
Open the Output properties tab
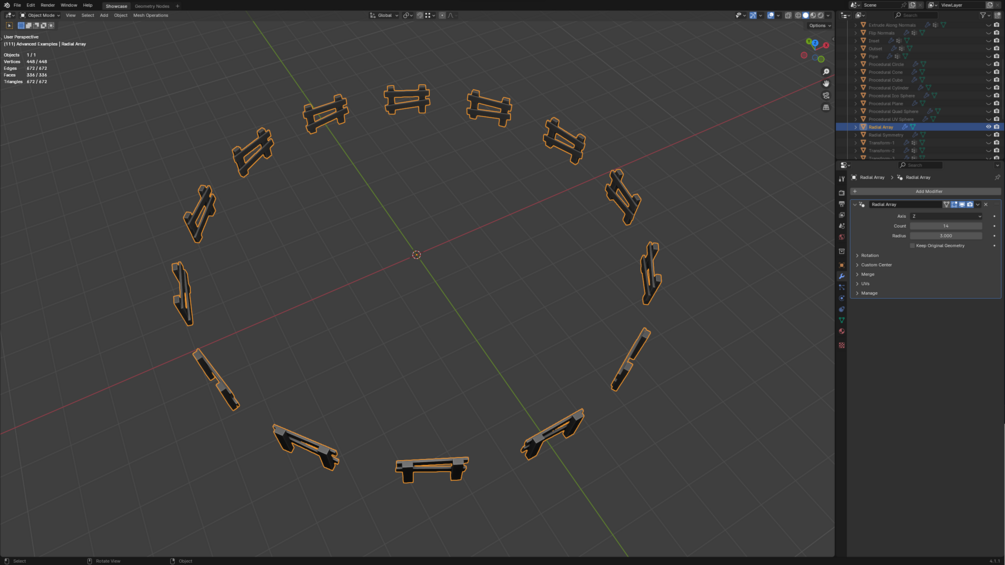(842, 204)
